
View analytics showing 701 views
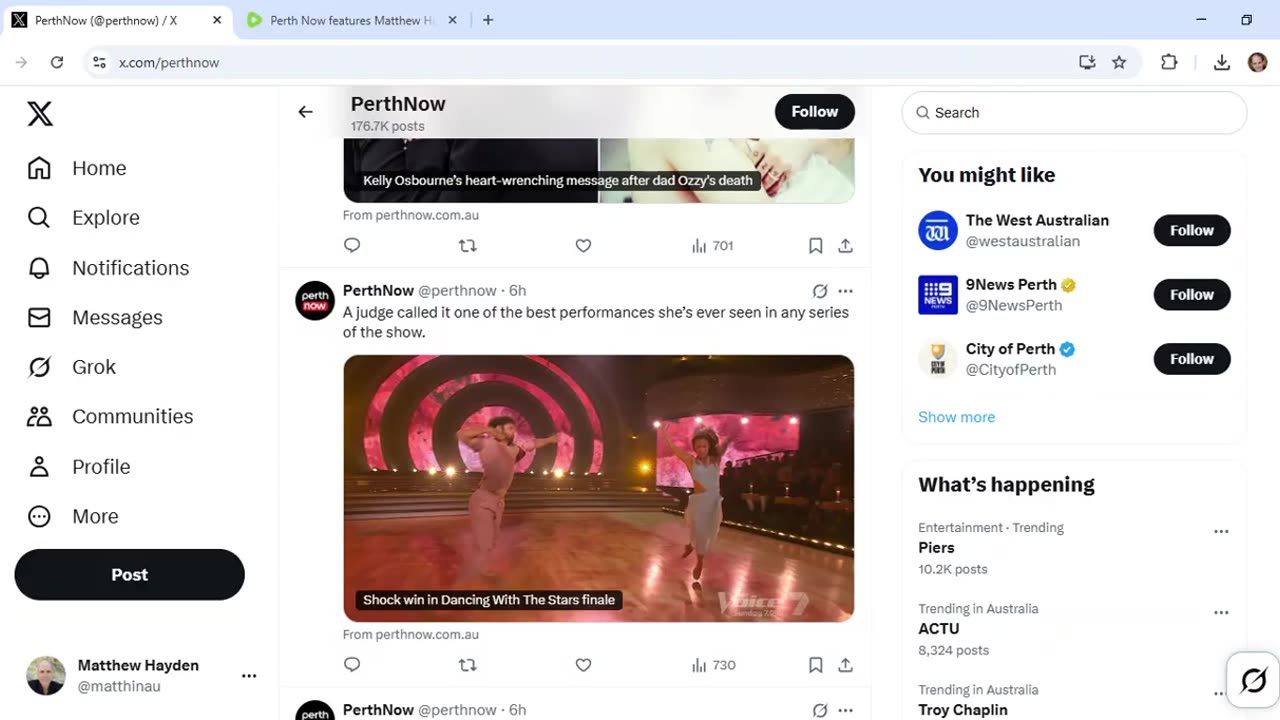712,245
